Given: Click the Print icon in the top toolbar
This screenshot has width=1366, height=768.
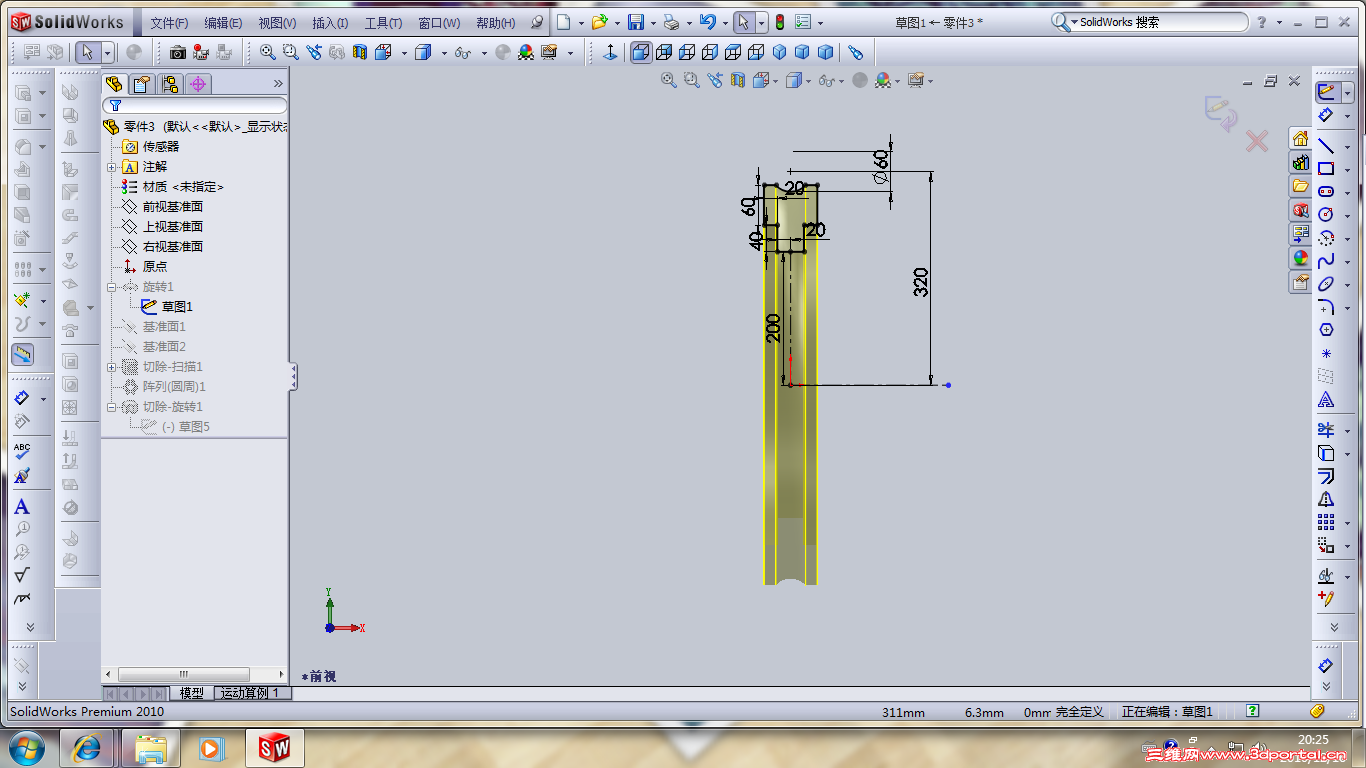Looking at the screenshot, I should click(672, 22).
